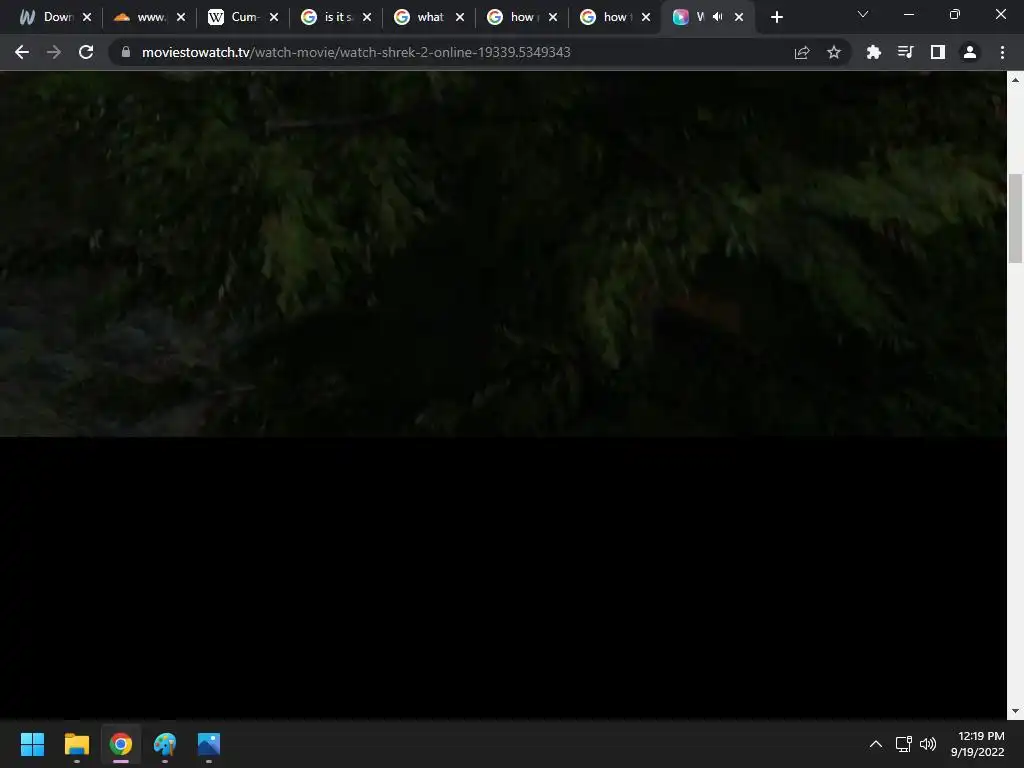
Task: Open the system volume tray icon
Action: [927, 744]
